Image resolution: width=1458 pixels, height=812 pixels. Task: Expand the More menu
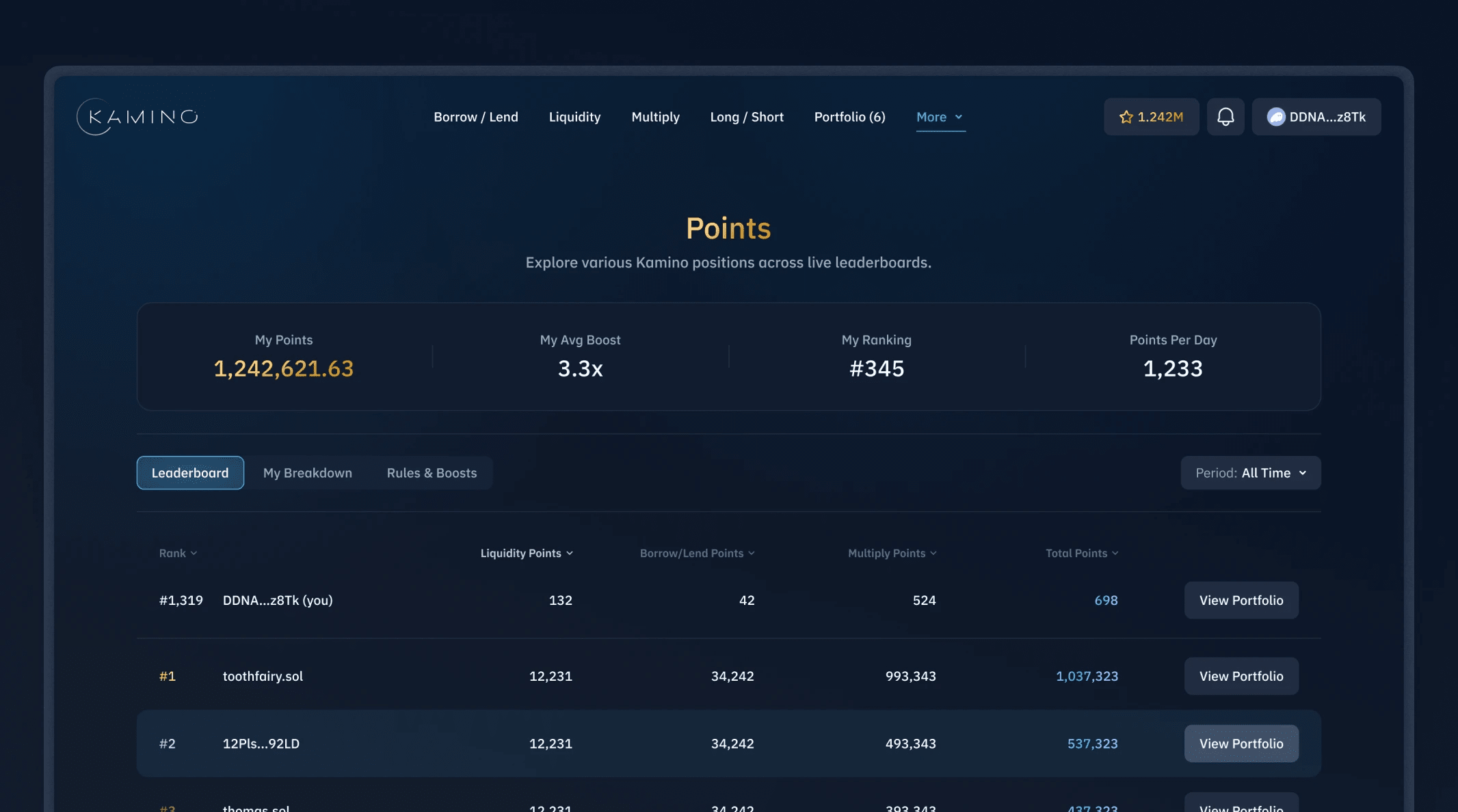click(x=940, y=117)
